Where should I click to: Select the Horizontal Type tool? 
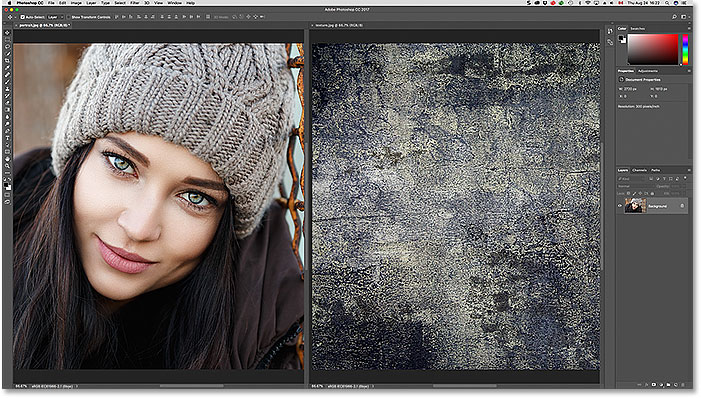click(7, 138)
